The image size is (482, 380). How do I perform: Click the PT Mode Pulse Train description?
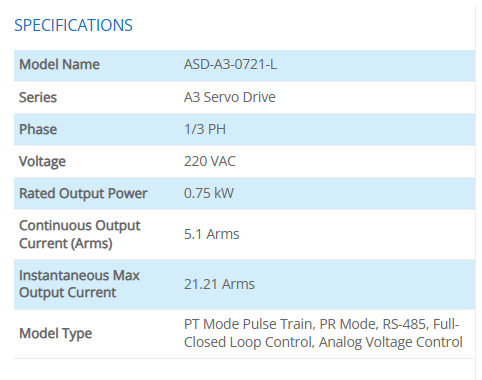[248, 324]
